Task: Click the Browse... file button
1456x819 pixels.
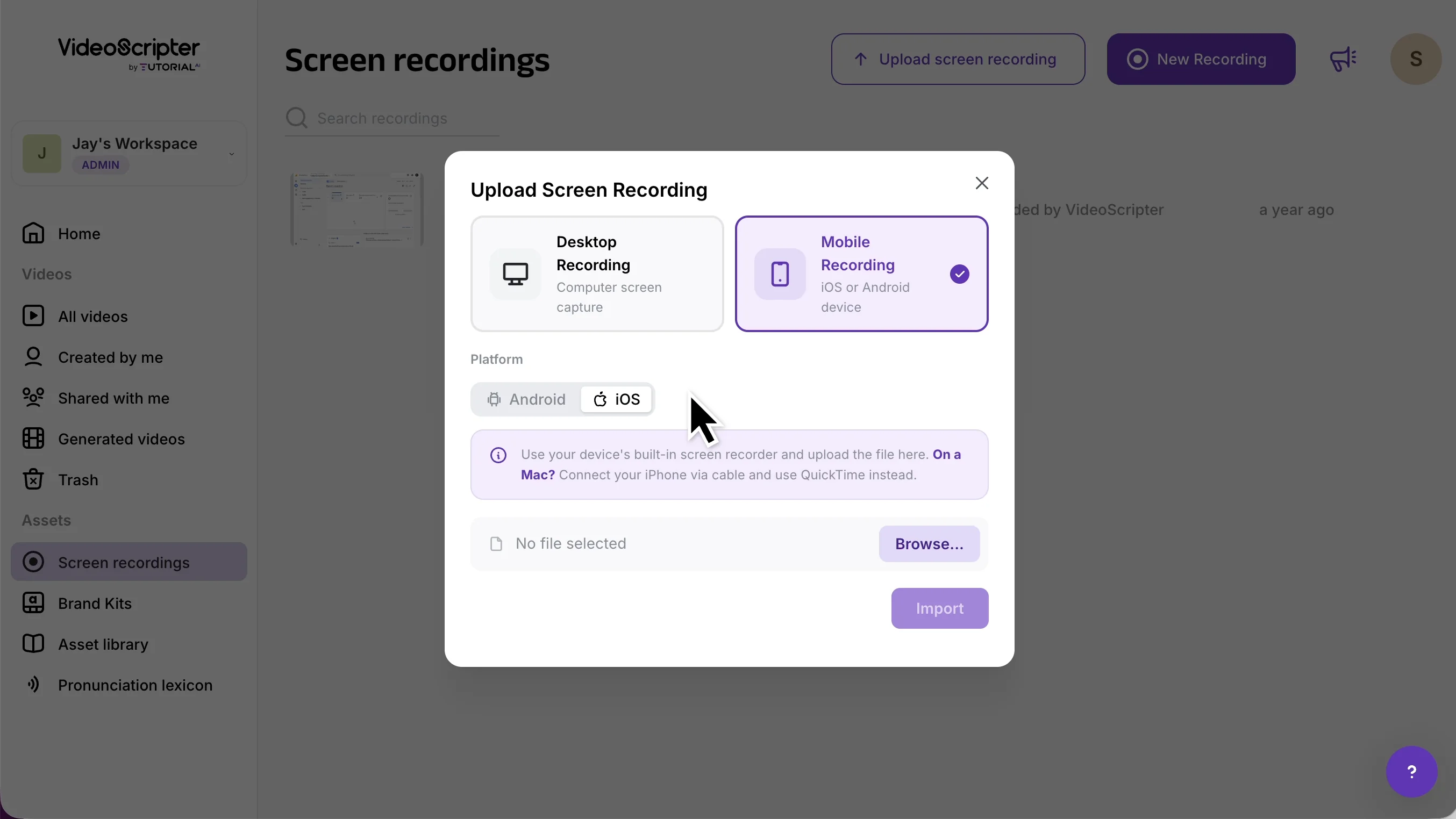Action: [929, 544]
